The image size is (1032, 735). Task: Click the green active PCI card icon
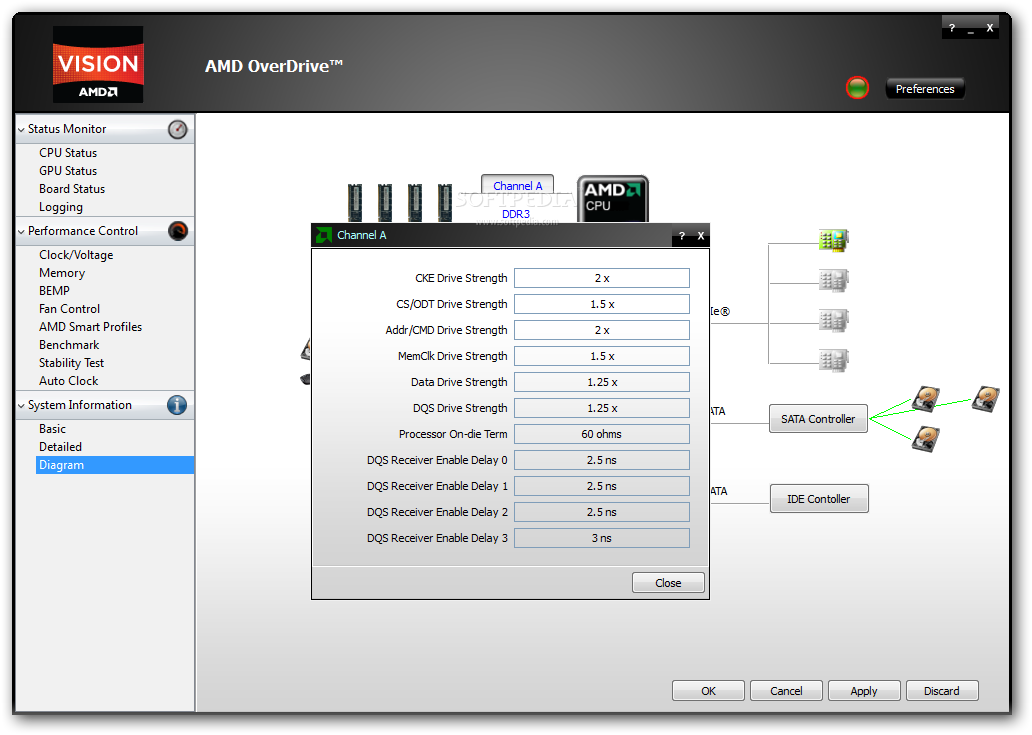[x=833, y=240]
